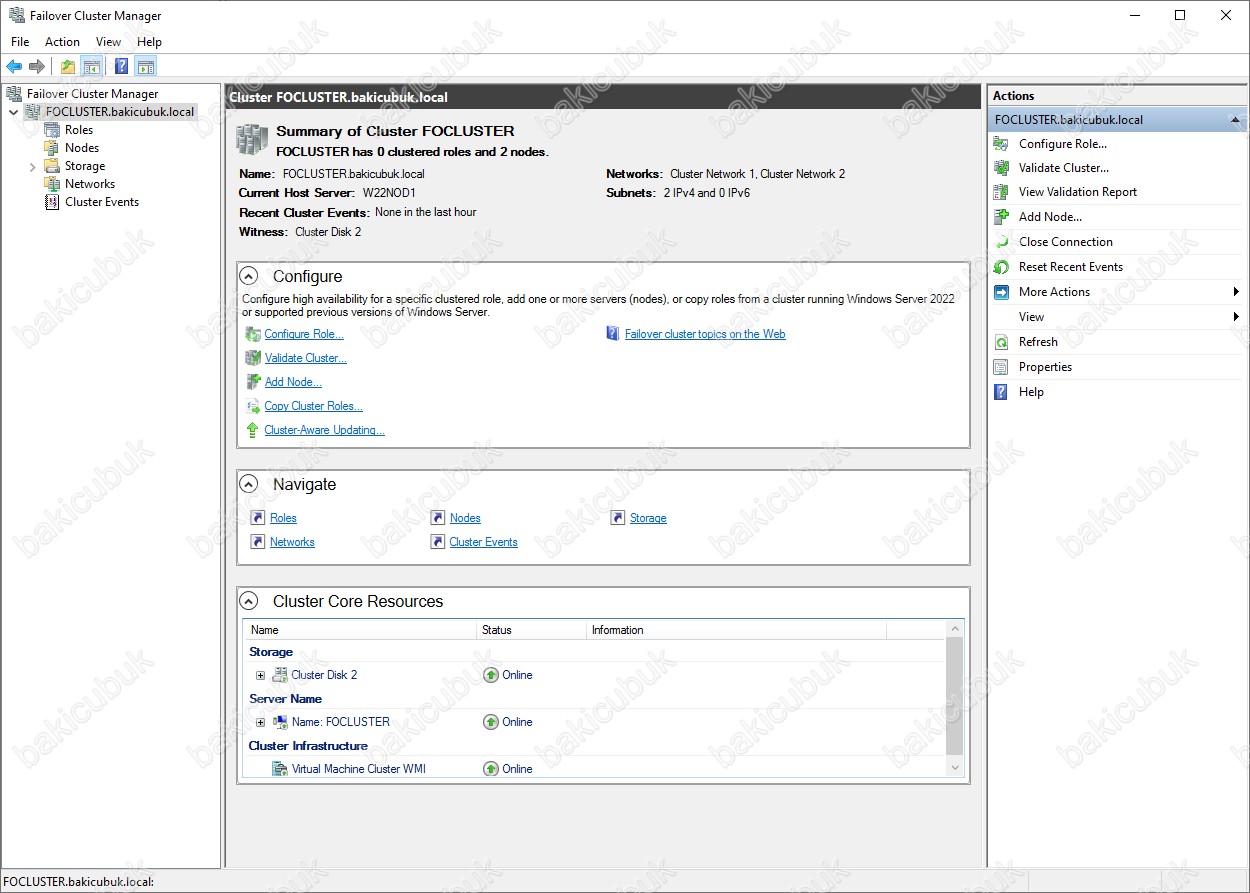Click the Name column header in Core Resources
This screenshot has height=893, width=1250.
click(360, 630)
